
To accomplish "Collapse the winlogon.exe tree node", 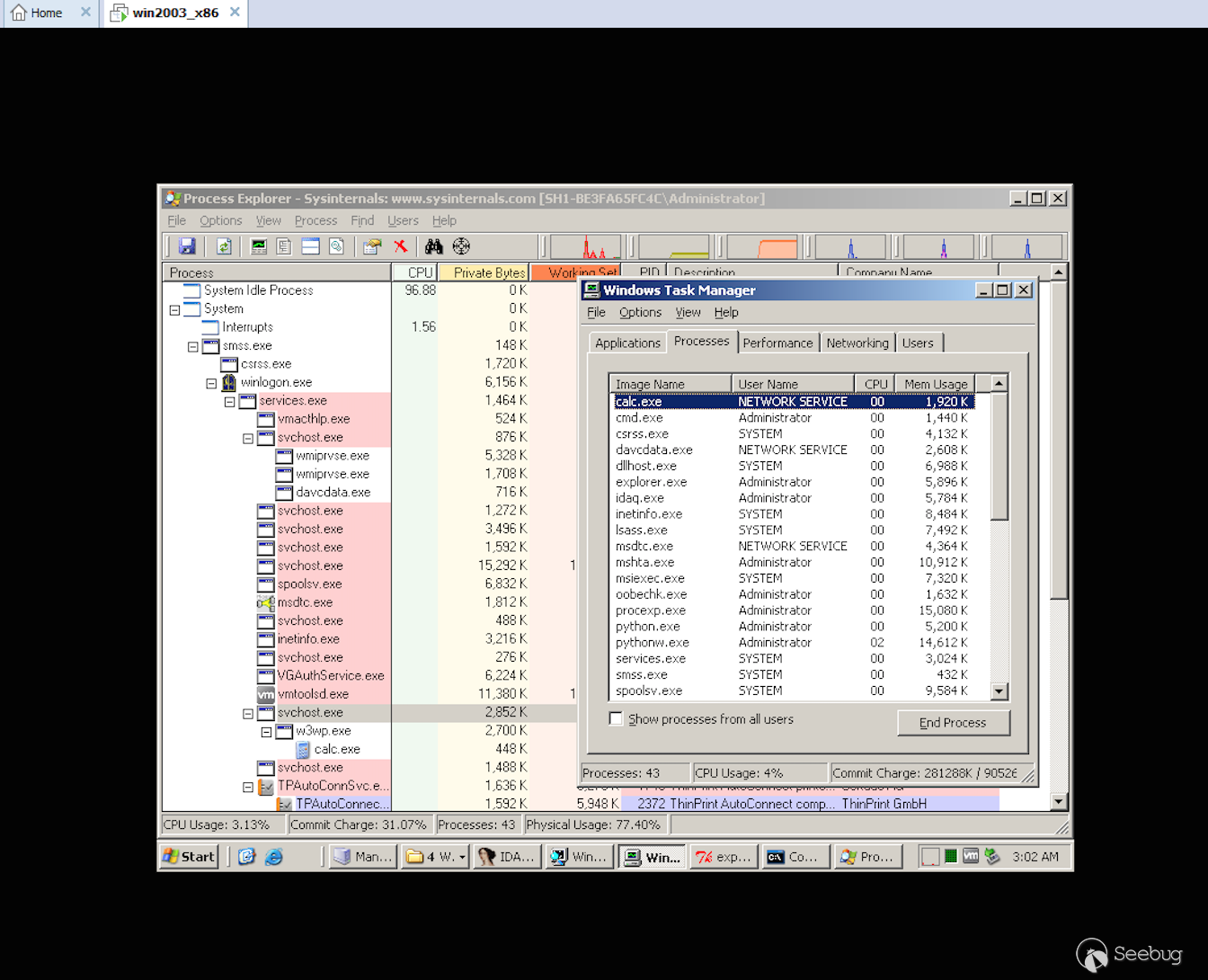I will 211,383.
